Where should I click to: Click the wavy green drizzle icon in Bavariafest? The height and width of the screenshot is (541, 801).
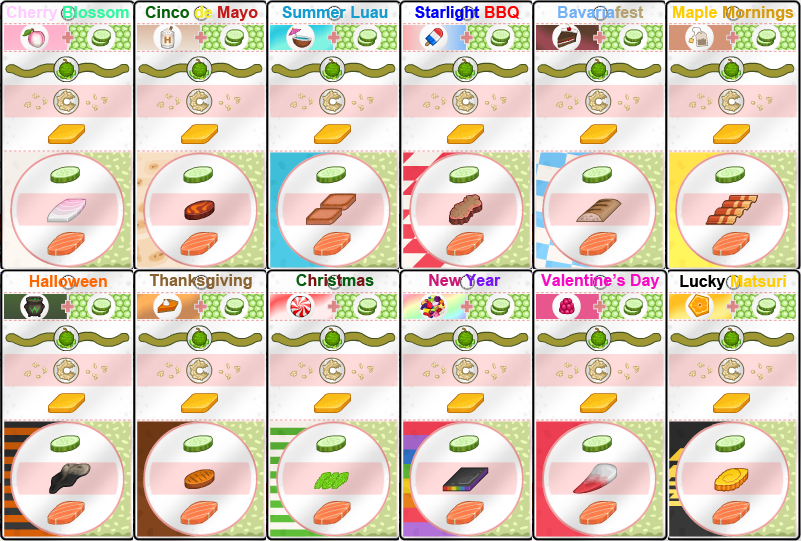pos(598,69)
